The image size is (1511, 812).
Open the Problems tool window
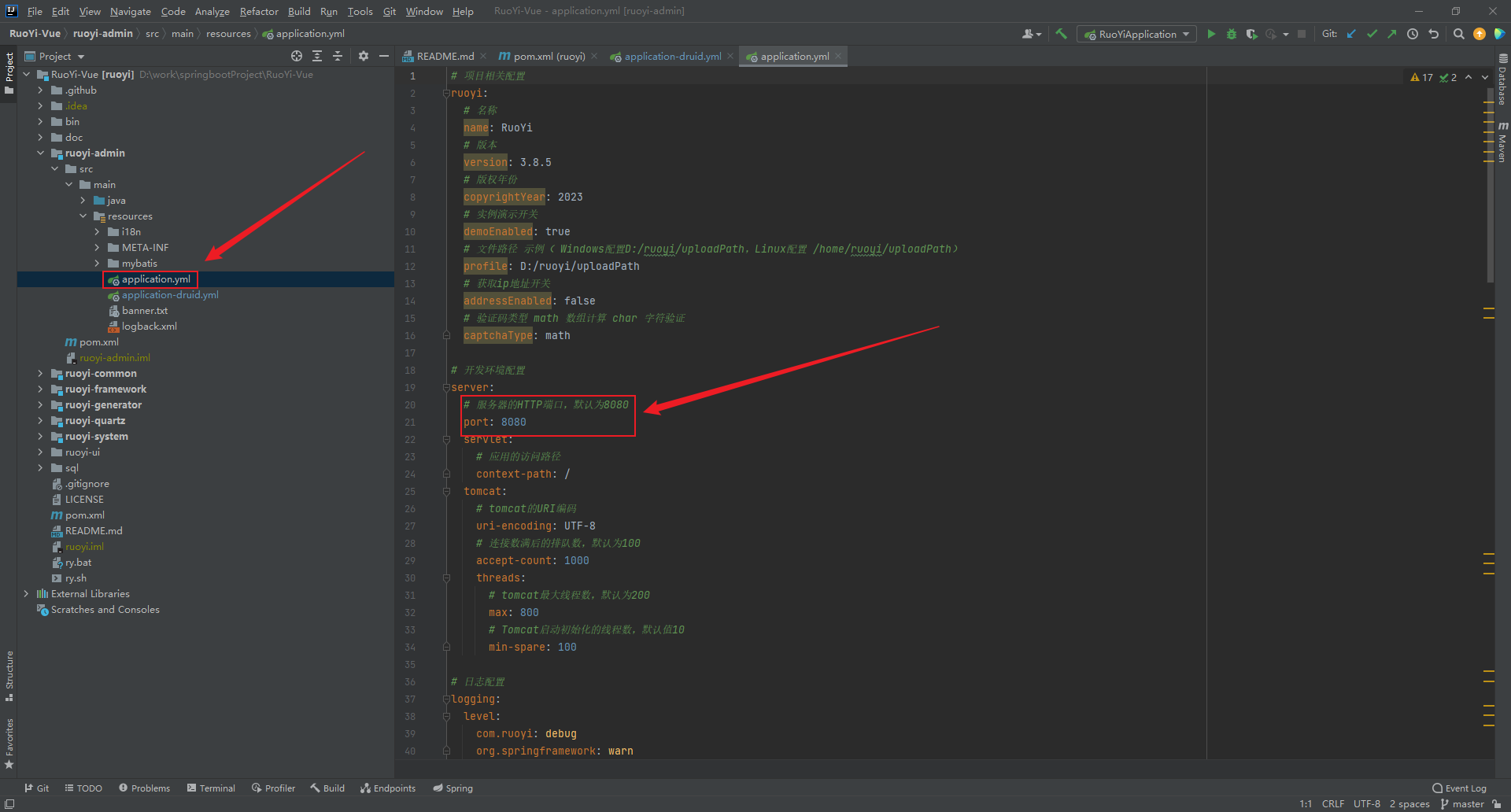[144, 788]
